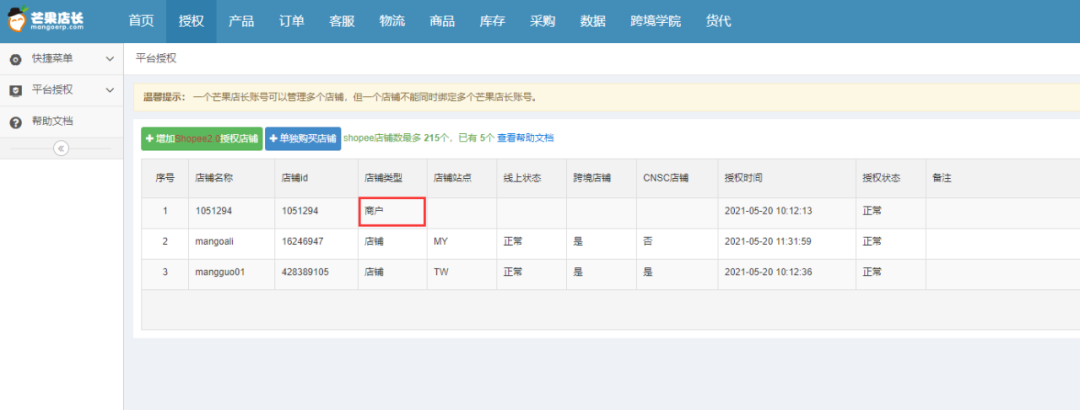
Task: Collapse the sidebar with double-arrow button
Action: [x=60, y=148]
